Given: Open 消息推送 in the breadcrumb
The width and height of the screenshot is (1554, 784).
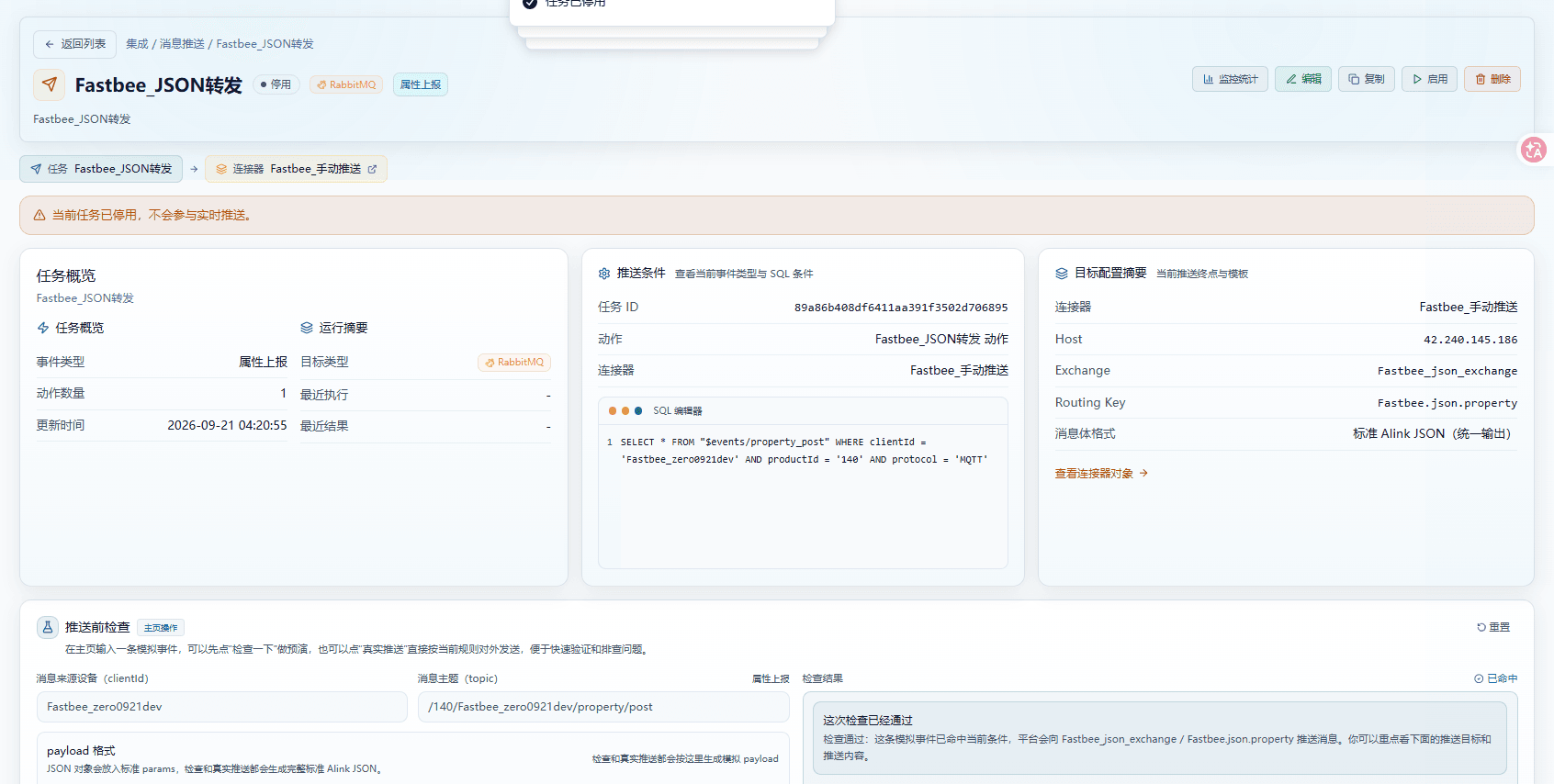Looking at the screenshot, I should pos(182,44).
